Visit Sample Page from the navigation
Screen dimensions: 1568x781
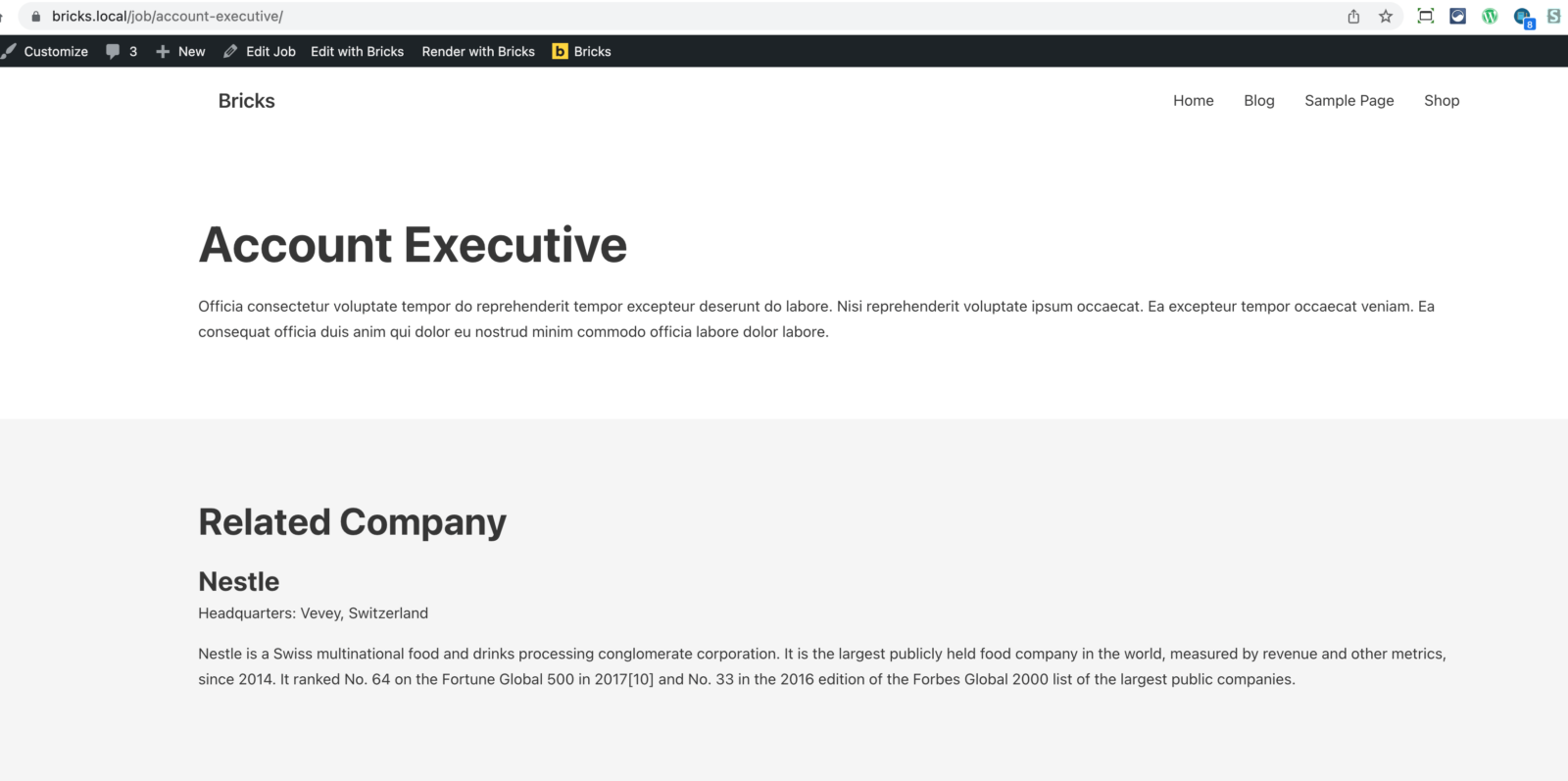pos(1349,100)
